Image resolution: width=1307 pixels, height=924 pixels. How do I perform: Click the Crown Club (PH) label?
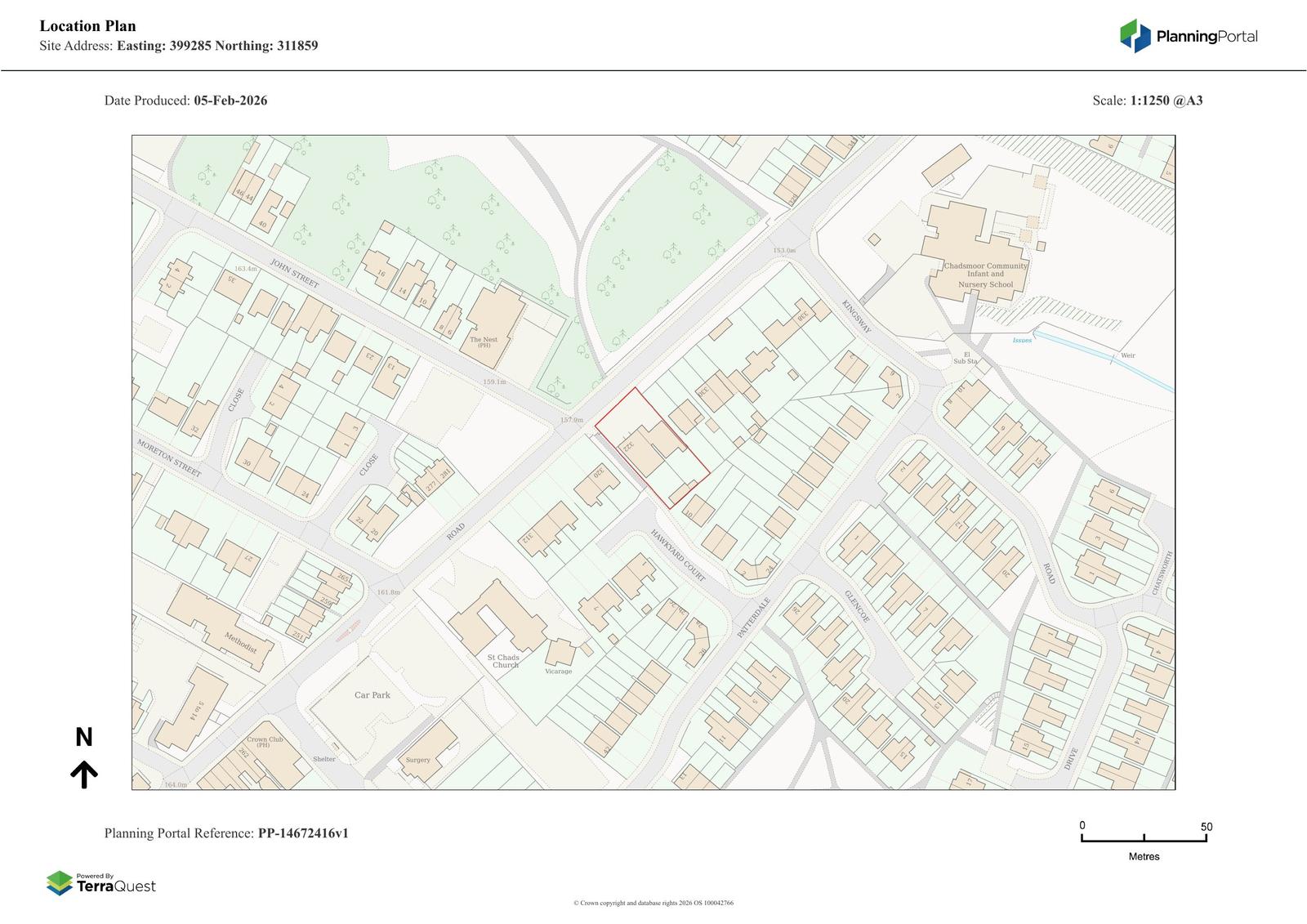coord(263,742)
